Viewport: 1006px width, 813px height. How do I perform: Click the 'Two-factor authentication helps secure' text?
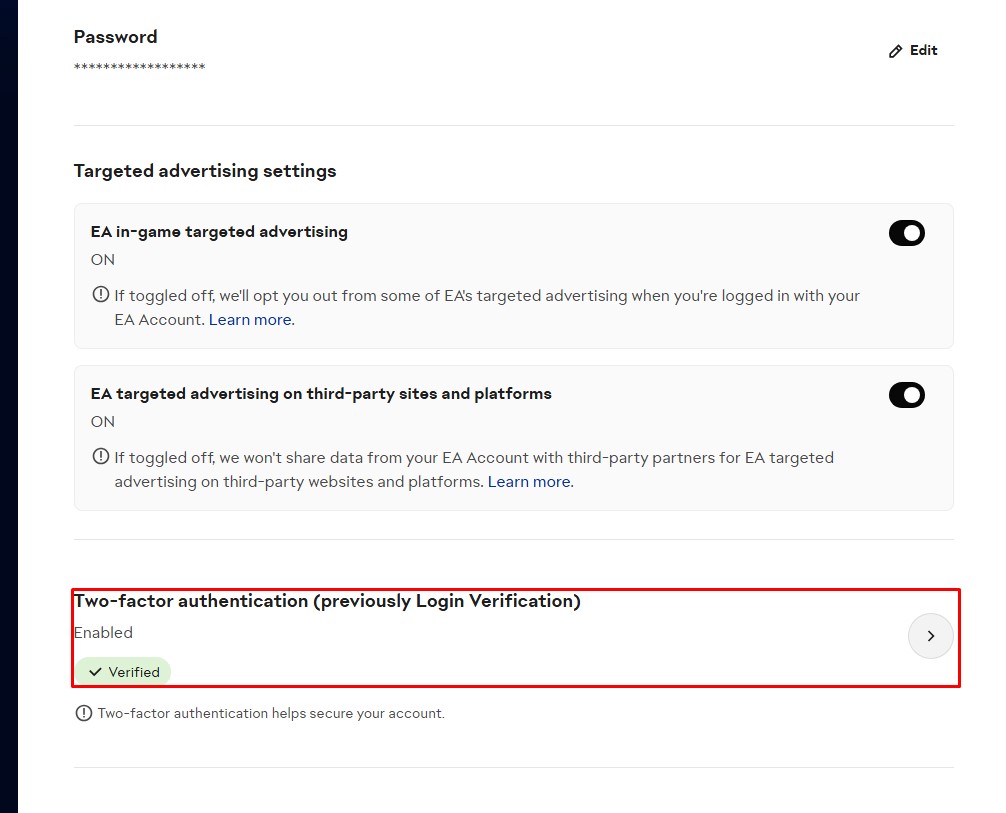(271, 714)
